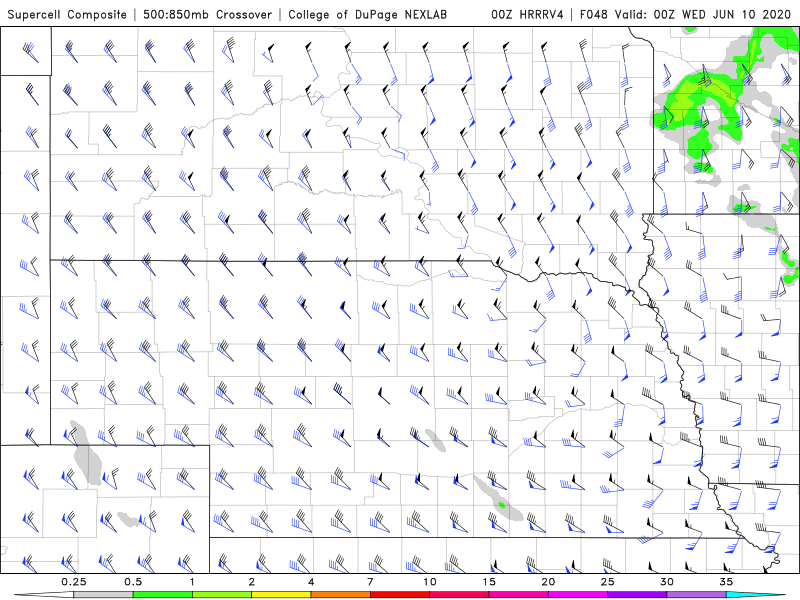Click the "College of DuPage NEXLAB" text
This screenshot has width=800, height=600.
point(367,14)
